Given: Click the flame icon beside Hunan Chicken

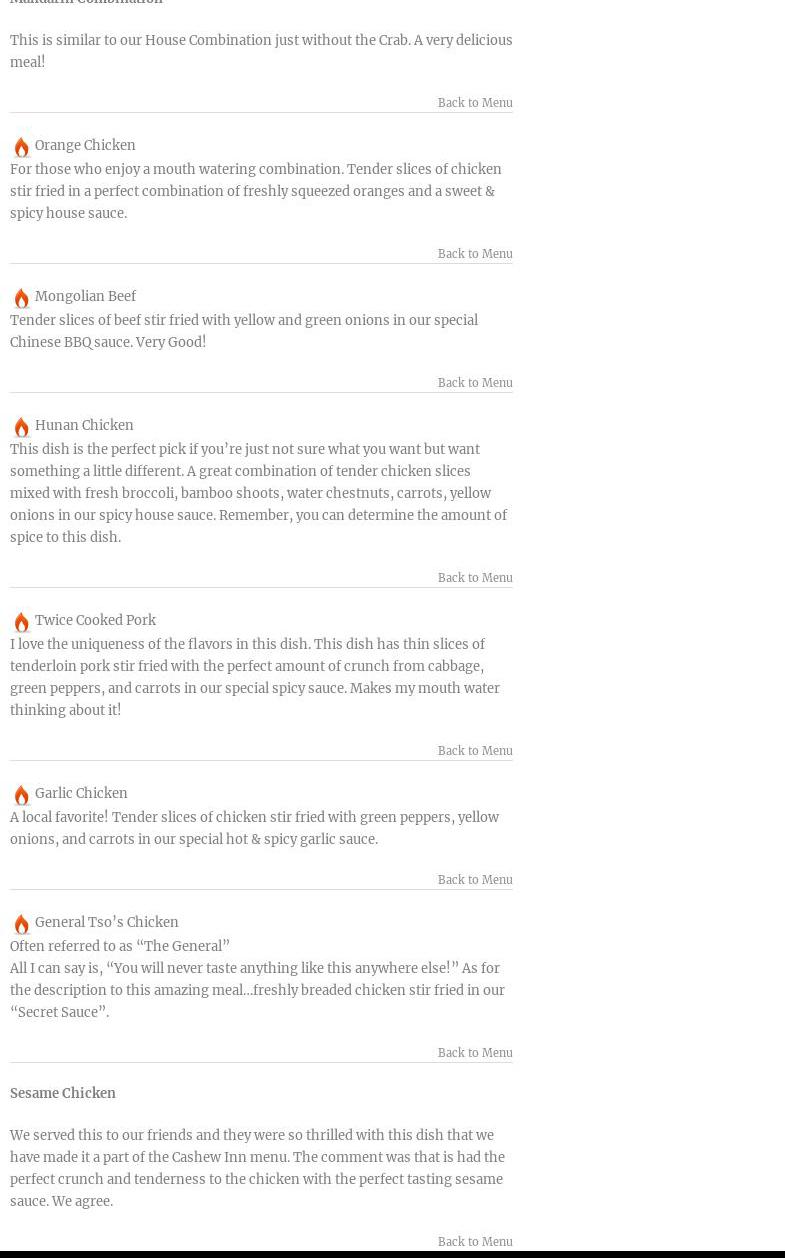Looking at the screenshot, I should [x=21, y=427].
